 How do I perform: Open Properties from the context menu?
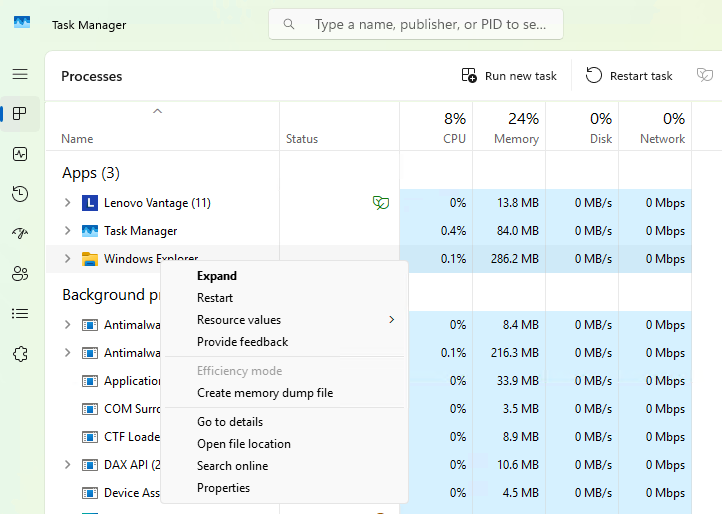pos(284,488)
